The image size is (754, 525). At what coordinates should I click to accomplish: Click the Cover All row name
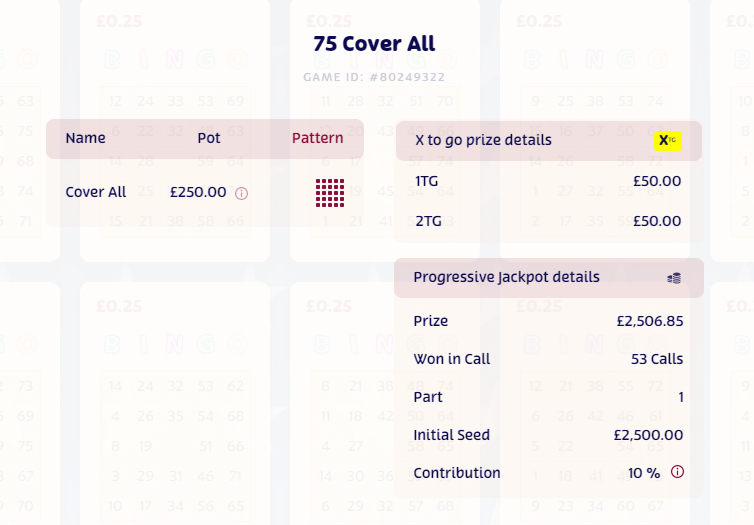pyautogui.click(x=96, y=192)
